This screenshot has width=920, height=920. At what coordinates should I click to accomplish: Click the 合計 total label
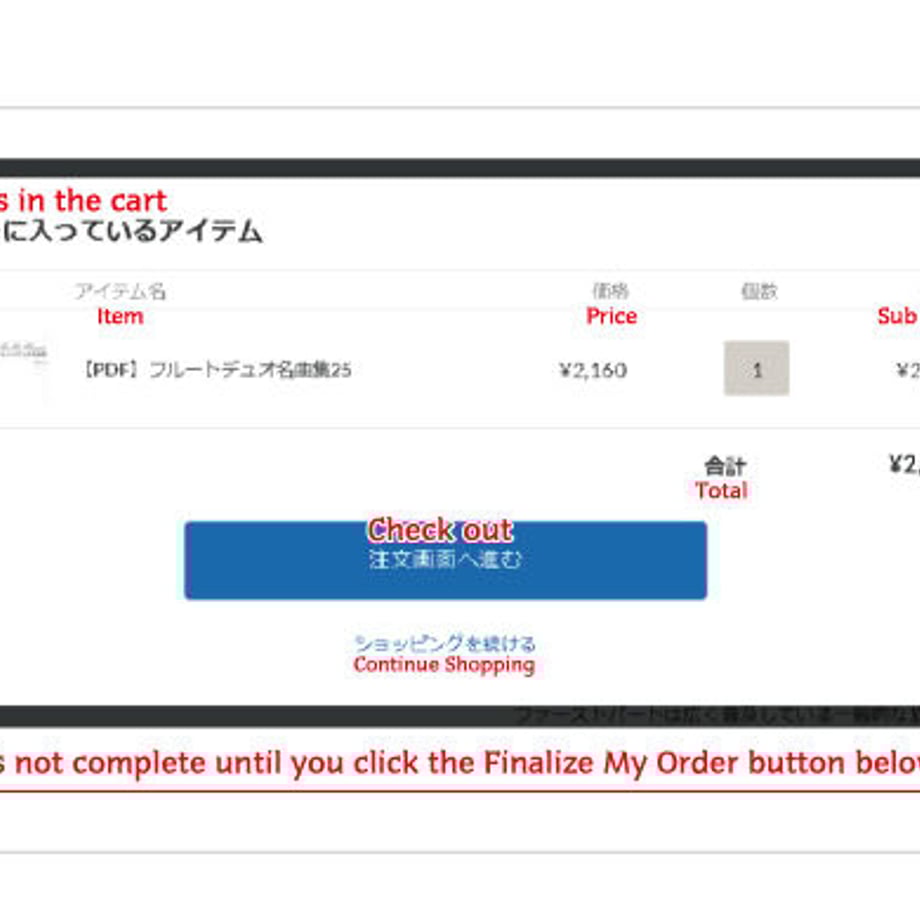tap(725, 466)
